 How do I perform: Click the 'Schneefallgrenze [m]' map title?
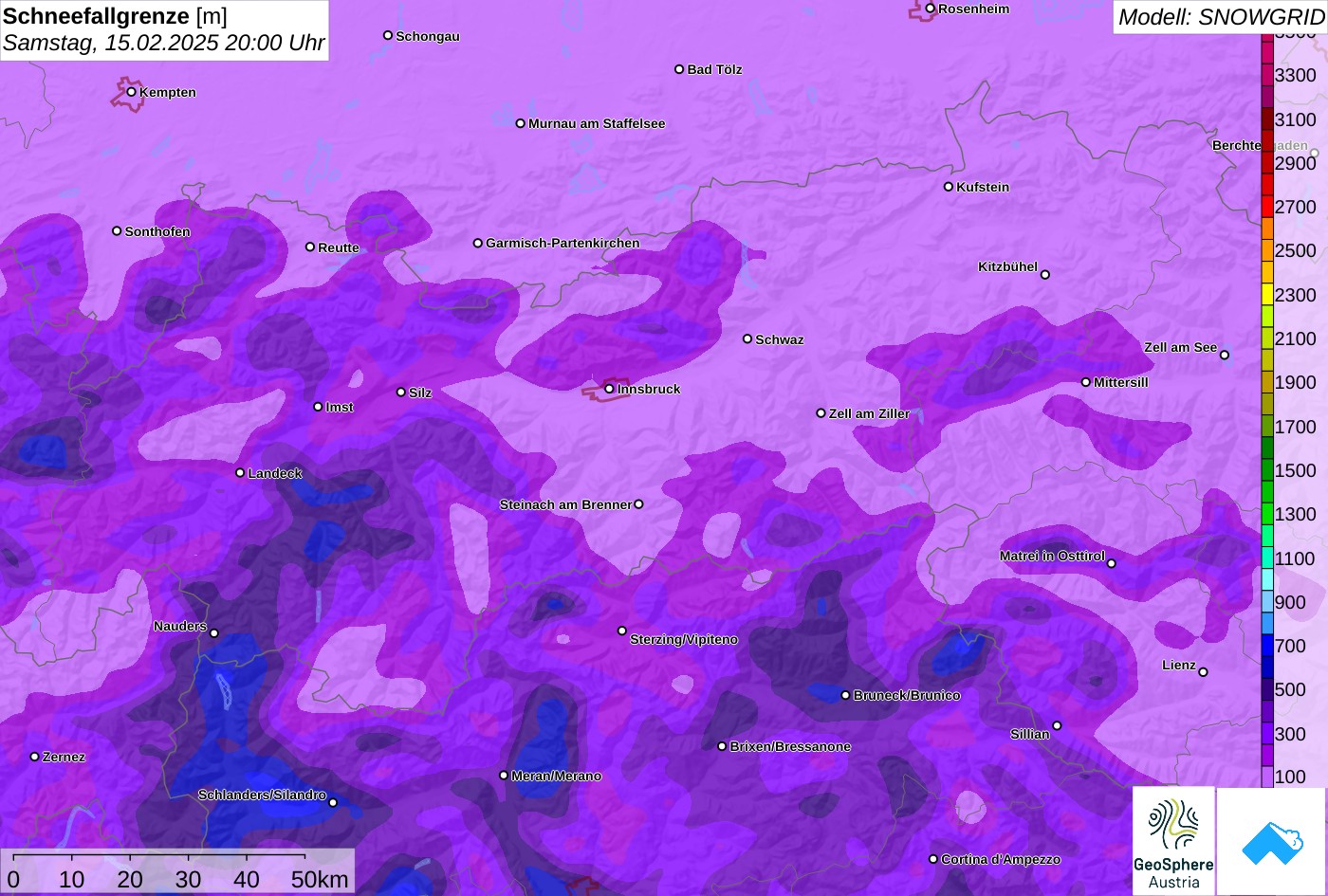coord(116,15)
